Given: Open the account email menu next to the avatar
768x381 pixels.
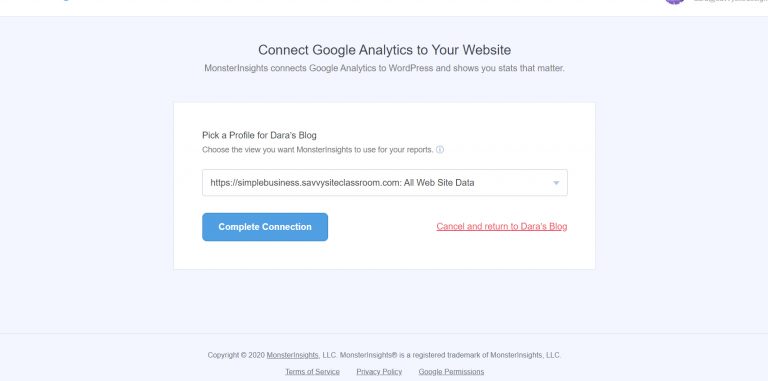Looking at the screenshot, I should tap(730, 1).
